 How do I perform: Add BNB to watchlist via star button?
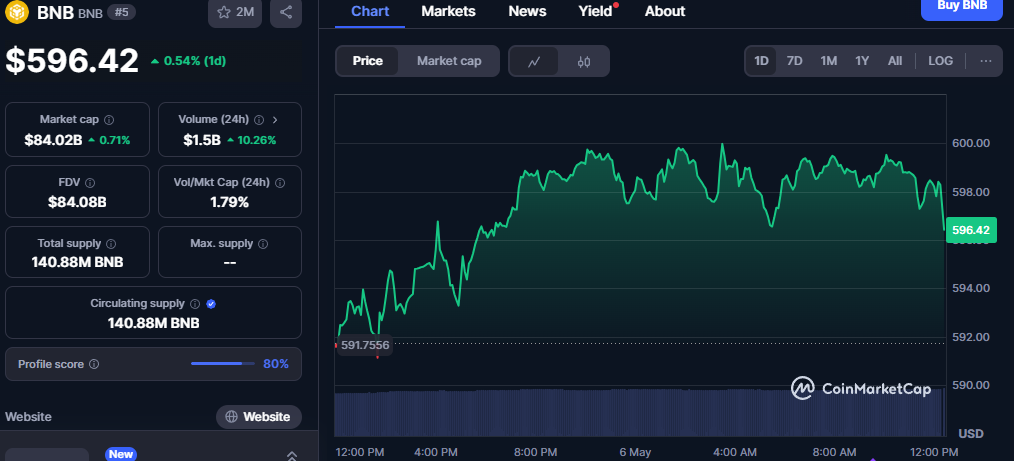pyautogui.click(x=235, y=12)
